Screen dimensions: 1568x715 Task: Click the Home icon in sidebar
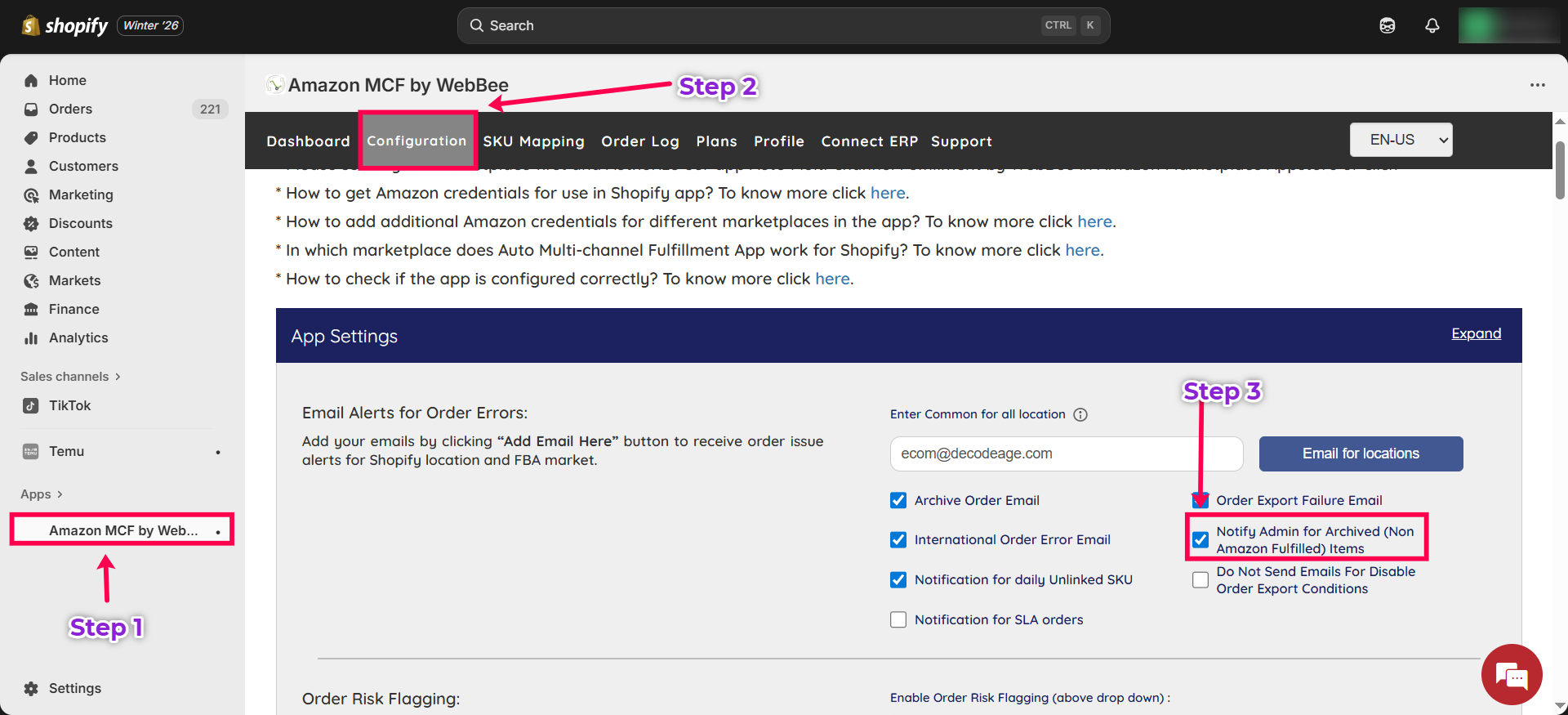31,80
